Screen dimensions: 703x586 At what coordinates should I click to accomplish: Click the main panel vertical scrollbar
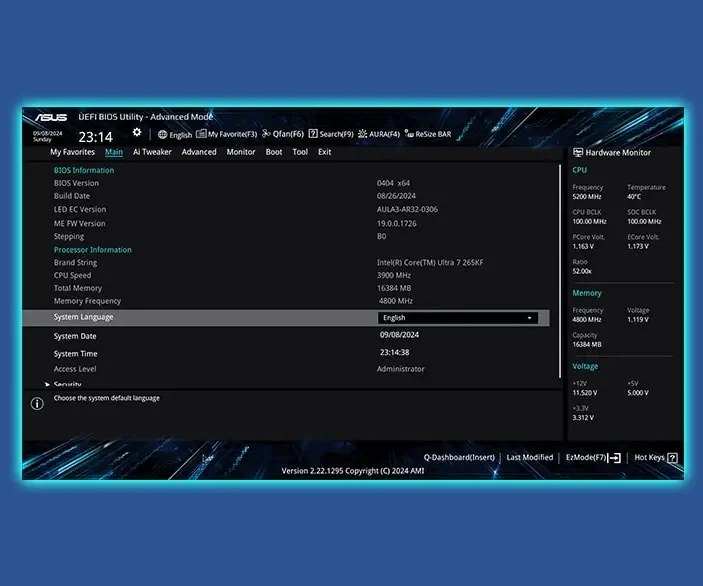560,272
